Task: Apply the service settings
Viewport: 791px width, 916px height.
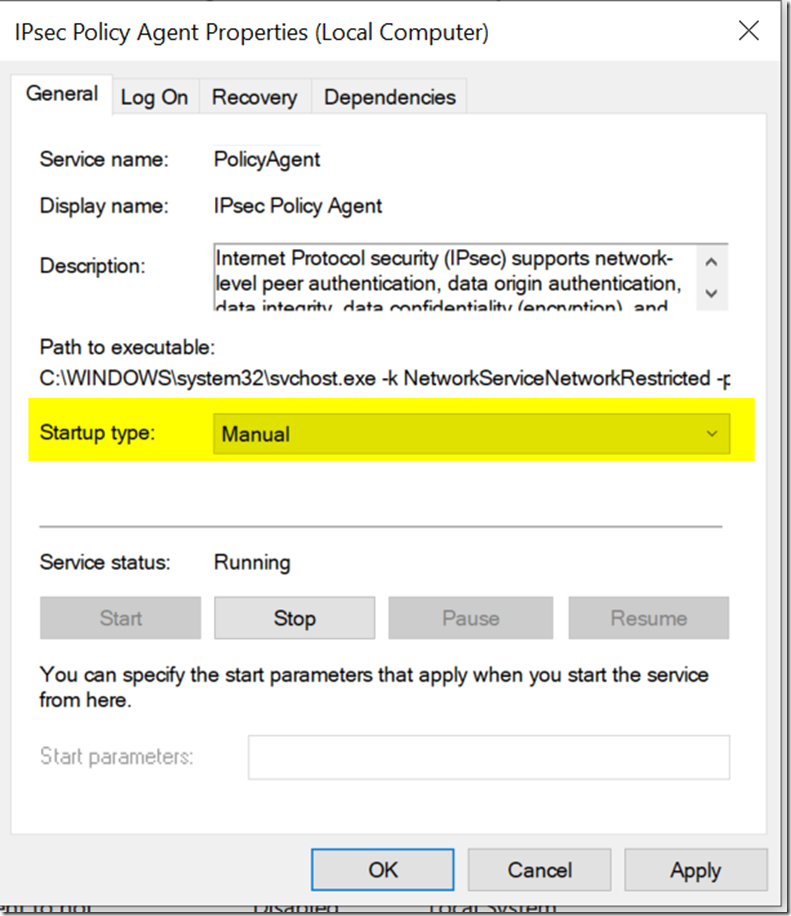Action: pyautogui.click(x=695, y=870)
